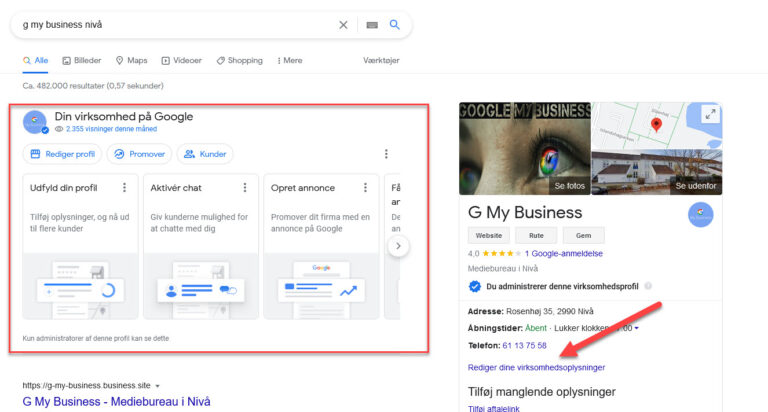Expand the Mere menu
768x412 pixels.
pos(289,60)
